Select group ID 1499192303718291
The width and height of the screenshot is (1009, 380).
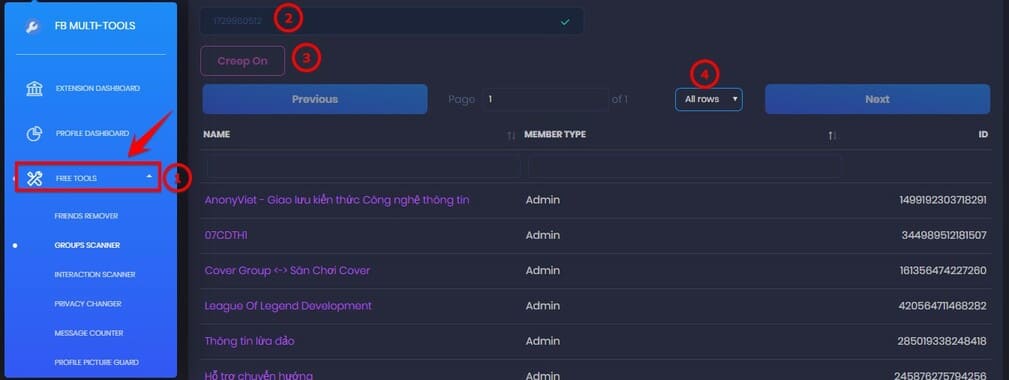[x=943, y=200]
